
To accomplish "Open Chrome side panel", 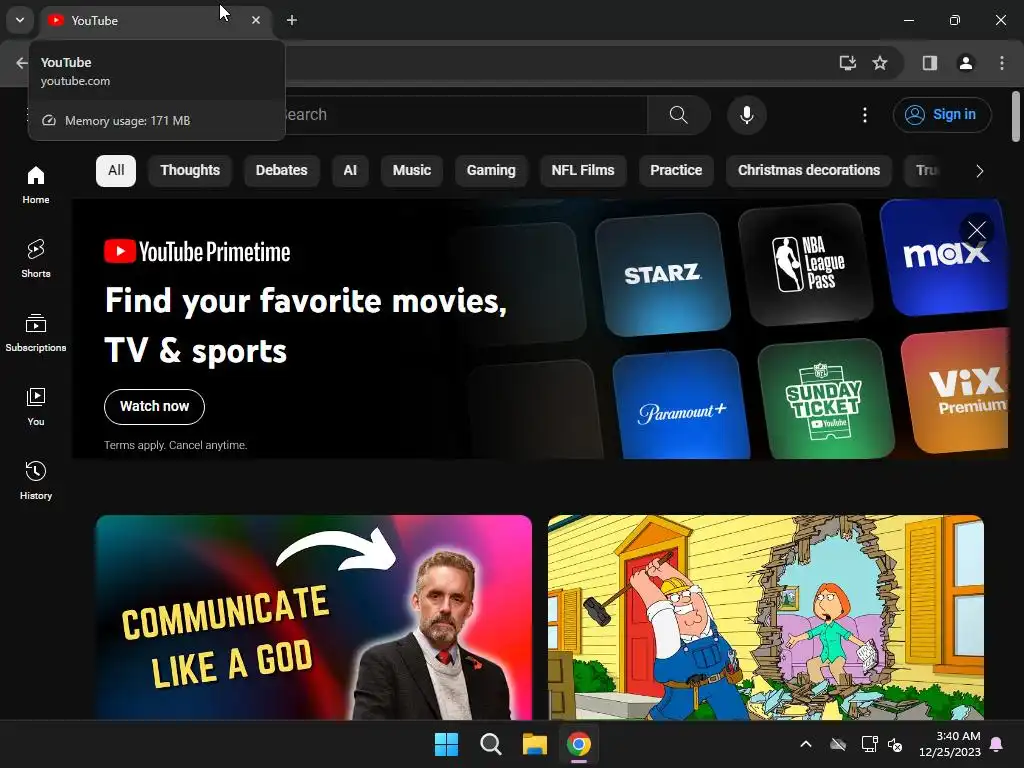I will 929,63.
